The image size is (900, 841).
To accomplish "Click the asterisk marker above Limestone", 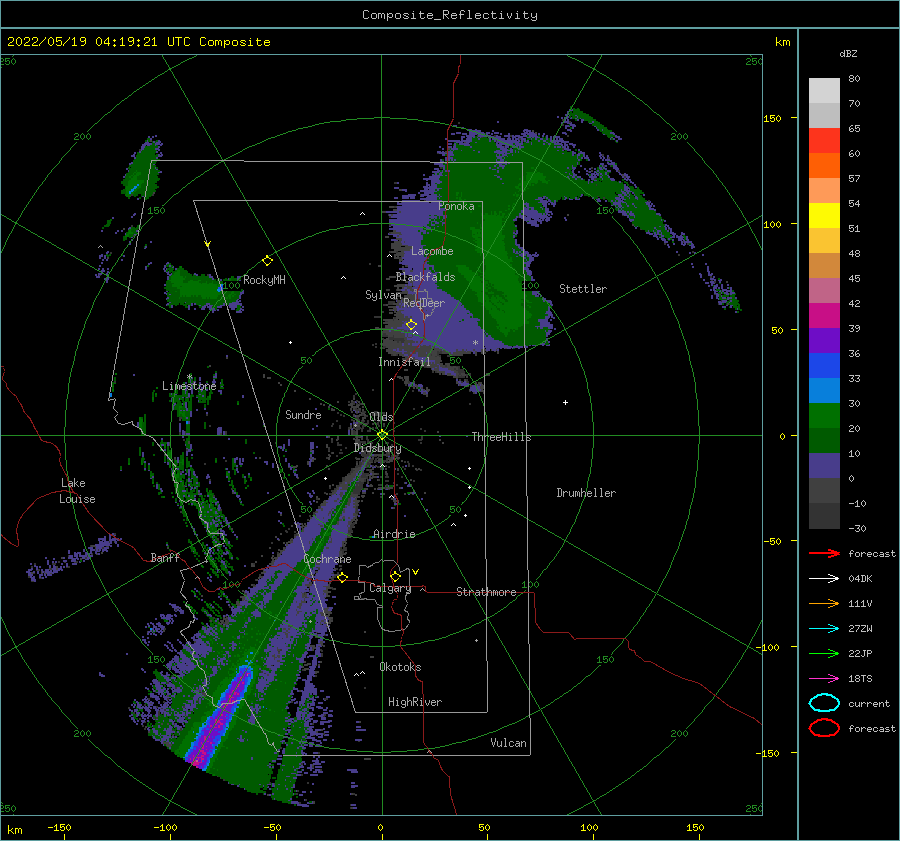I will pyautogui.click(x=189, y=377).
